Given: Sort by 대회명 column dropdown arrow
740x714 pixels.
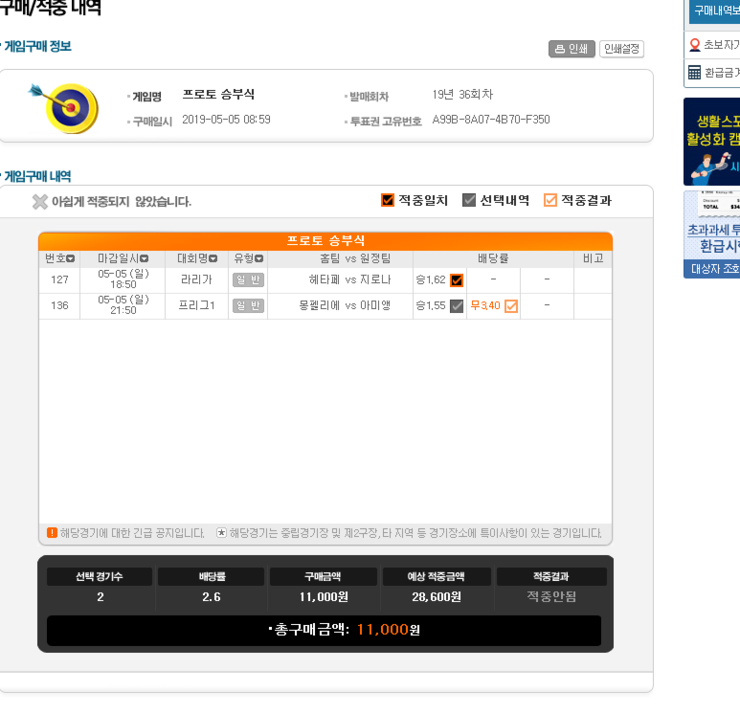Looking at the screenshot, I should click(x=213, y=259).
